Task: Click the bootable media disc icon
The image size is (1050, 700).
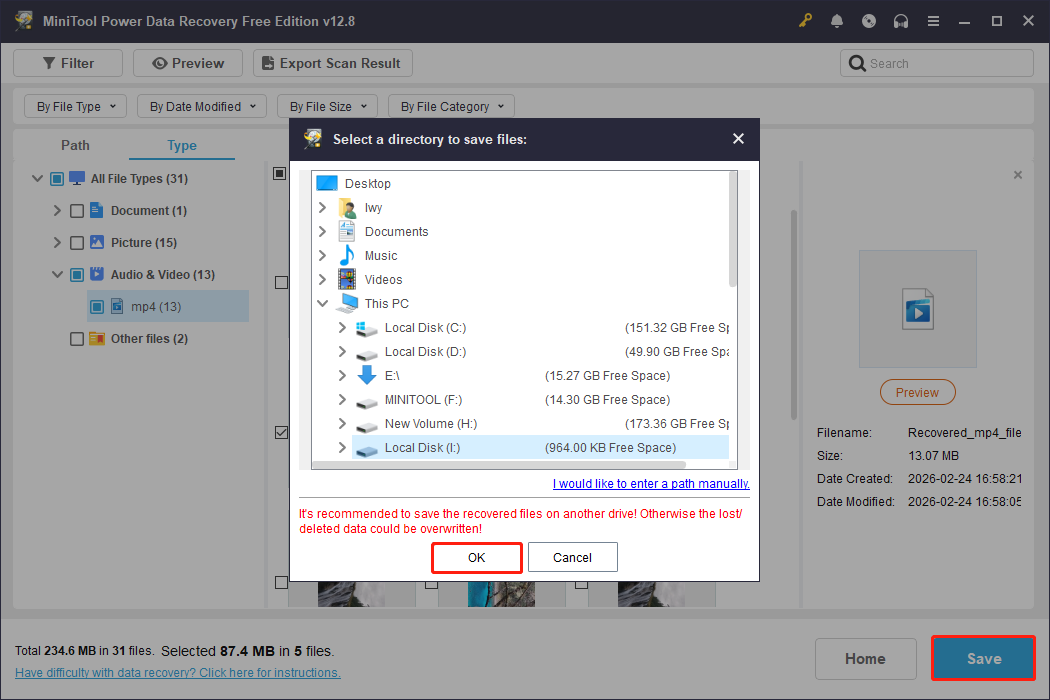Action: click(x=869, y=20)
